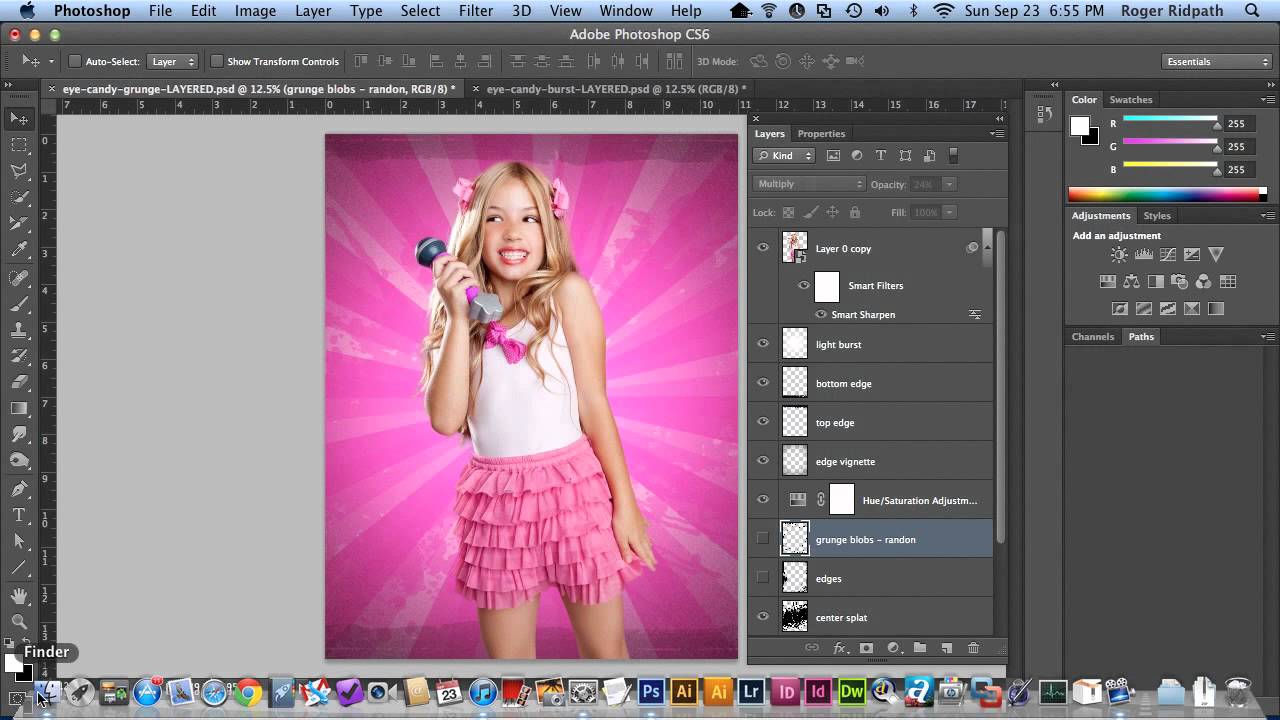This screenshot has width=1280, height=720.
Task: Select the Hand tool
Action: (19, 596)
